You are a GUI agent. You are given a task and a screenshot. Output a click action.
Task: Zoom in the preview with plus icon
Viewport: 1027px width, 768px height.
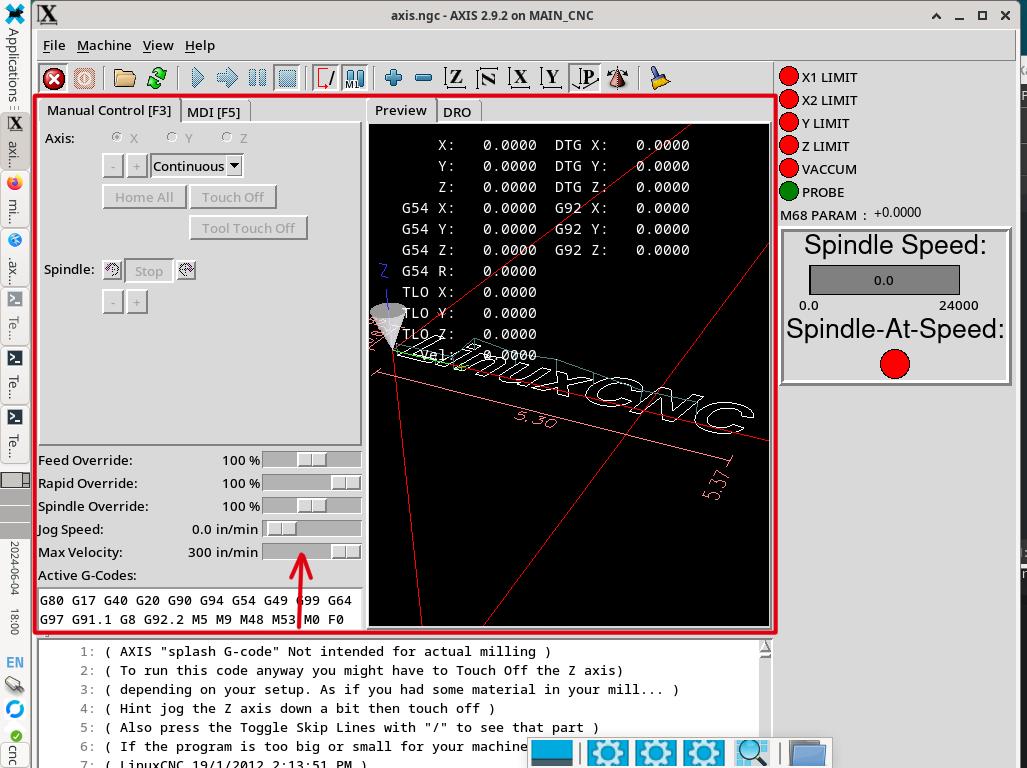(394, 79)
